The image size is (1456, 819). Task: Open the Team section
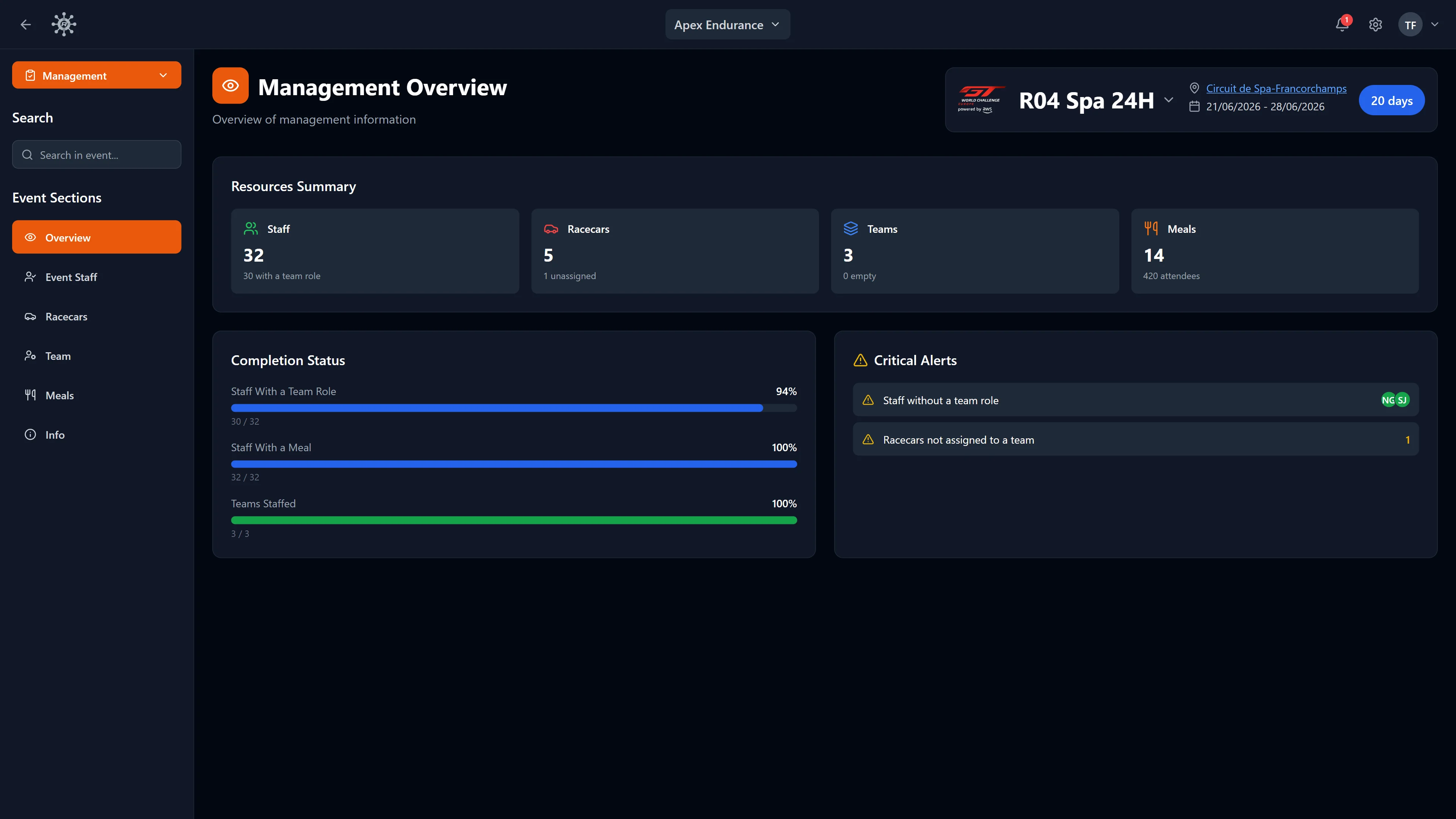97,356
